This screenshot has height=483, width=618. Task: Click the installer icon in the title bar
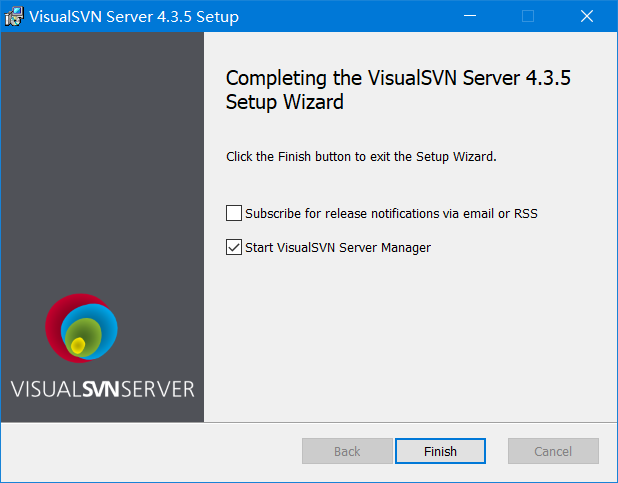coord(14,17)
